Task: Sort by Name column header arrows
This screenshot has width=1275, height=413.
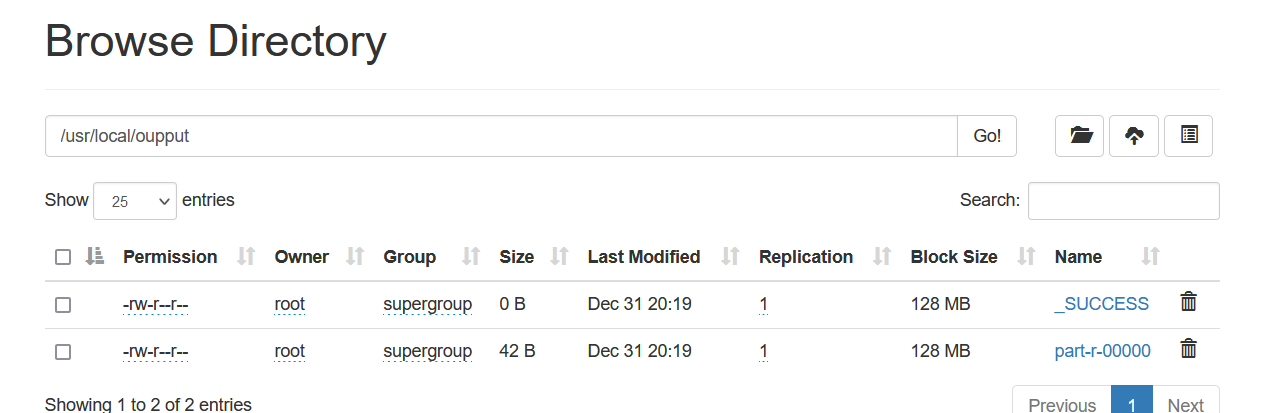Action: (1151, 257)
